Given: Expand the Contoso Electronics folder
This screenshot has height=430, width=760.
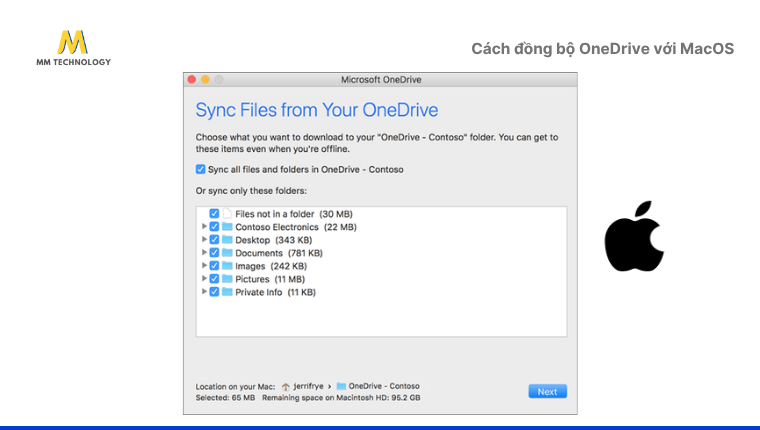Looking at the screenshot, I should point(204,226).
